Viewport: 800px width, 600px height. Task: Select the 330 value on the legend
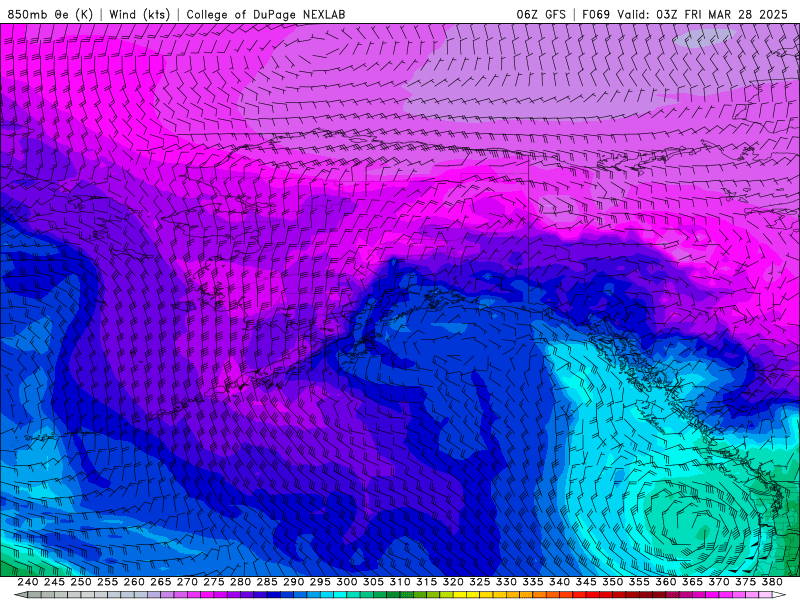click(506, 582)
